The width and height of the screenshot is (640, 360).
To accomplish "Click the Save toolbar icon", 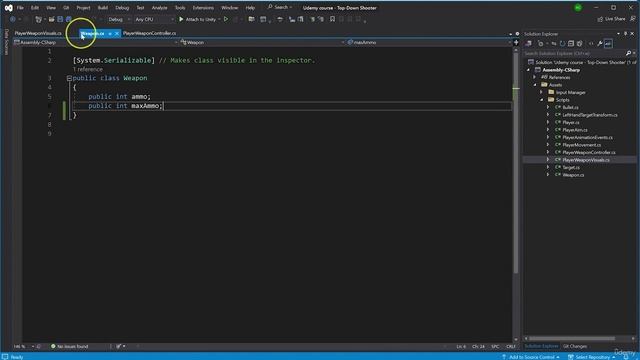I will tap(60, 19).
